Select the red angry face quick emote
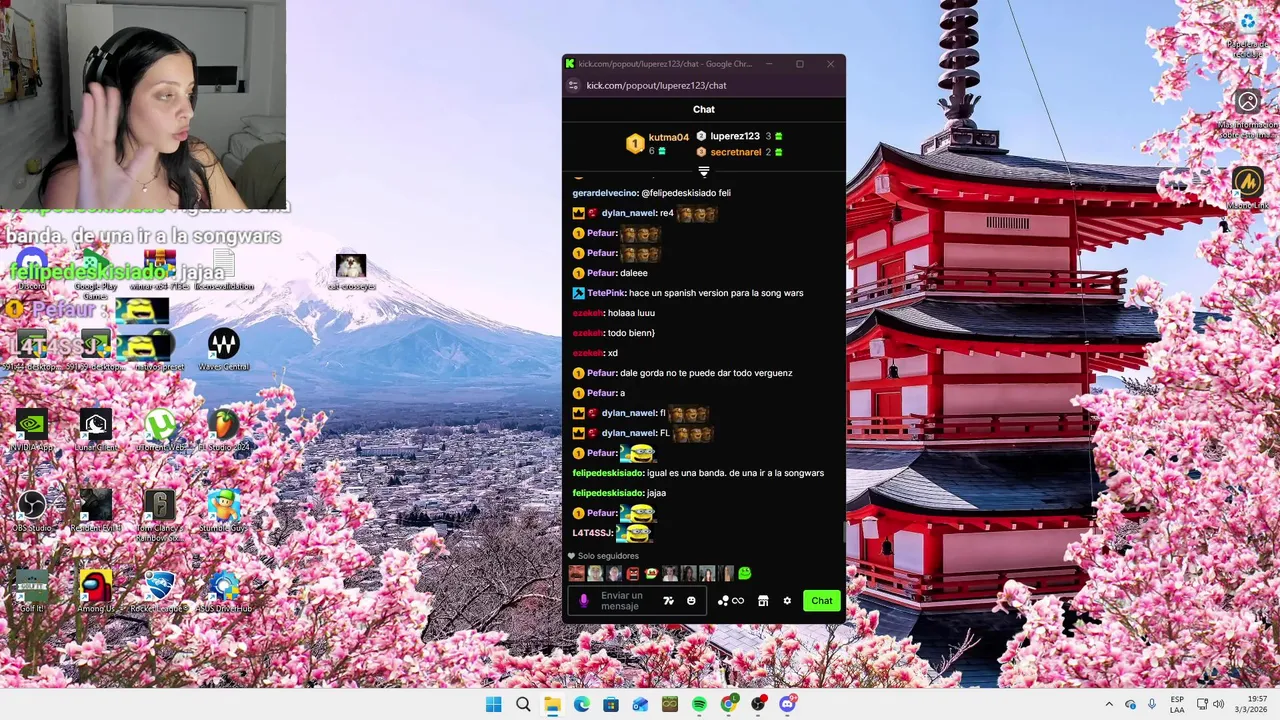Screen dimensions: 1280x720 coord(633,573)
